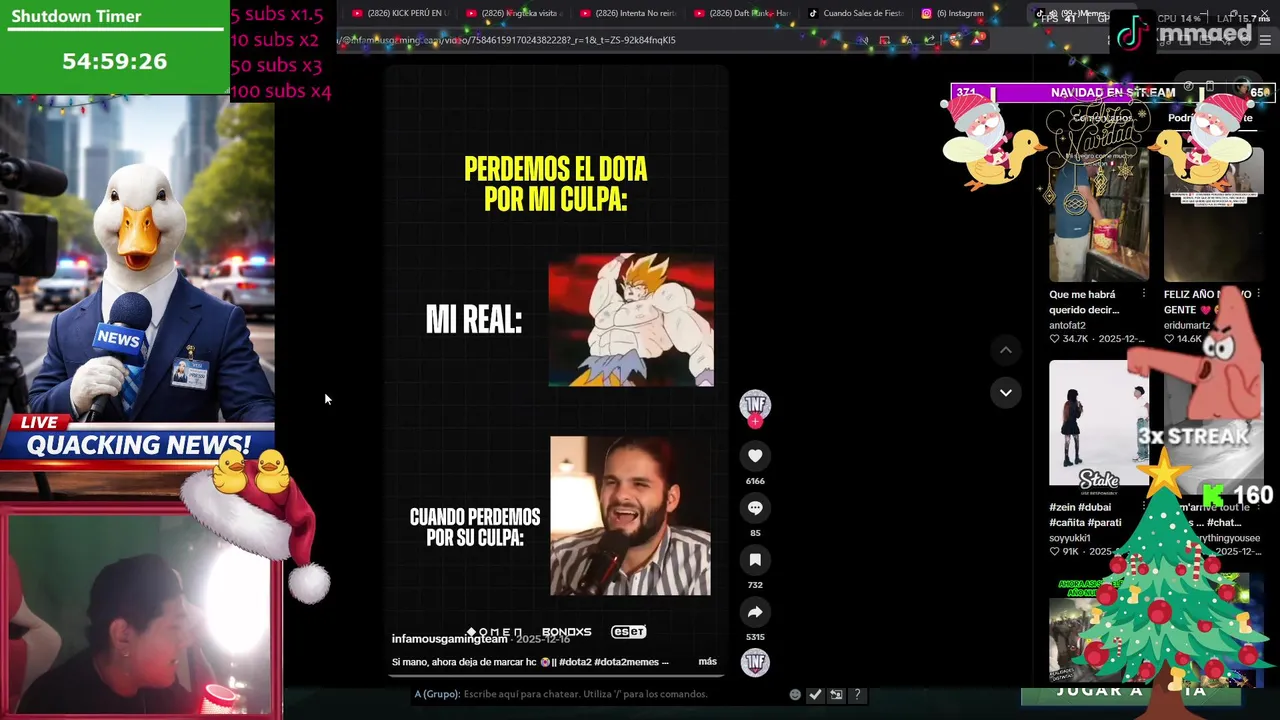Open the Instagram favicon tab
This screenshot has width=1280, height=720.
tap(927, 13)
